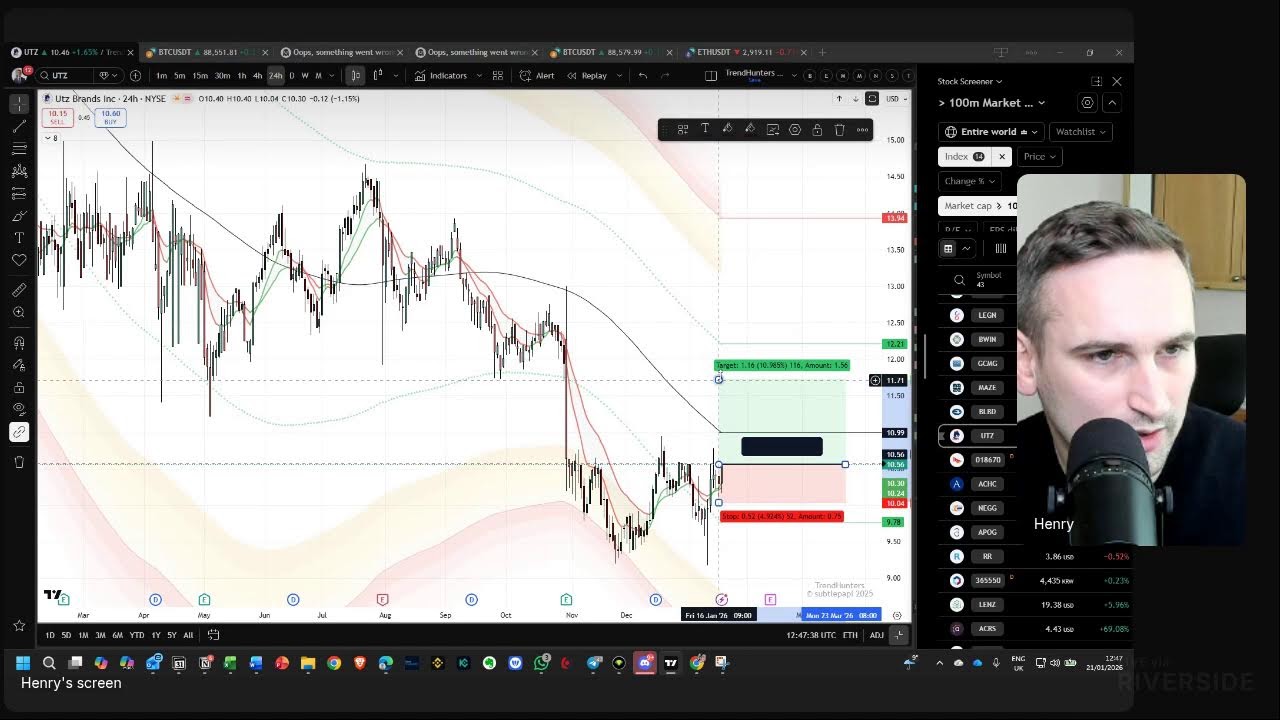Select the 15m timeframe
The width and height of the screenshot is (1280, 720).
click(x=200, y=76)
